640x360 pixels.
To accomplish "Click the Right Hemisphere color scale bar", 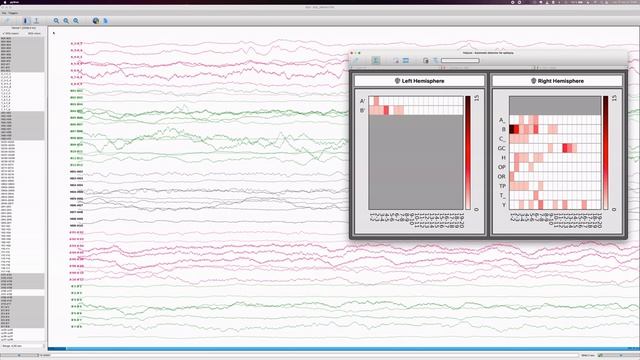I will pos(606,153).
